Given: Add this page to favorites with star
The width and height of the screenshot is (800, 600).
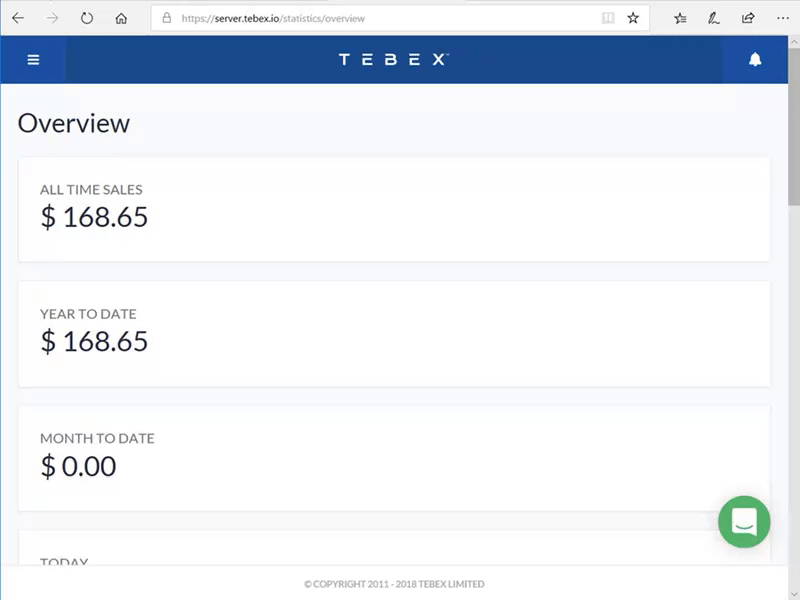Looking at the screenshot, I should click(x=633, y=18).
